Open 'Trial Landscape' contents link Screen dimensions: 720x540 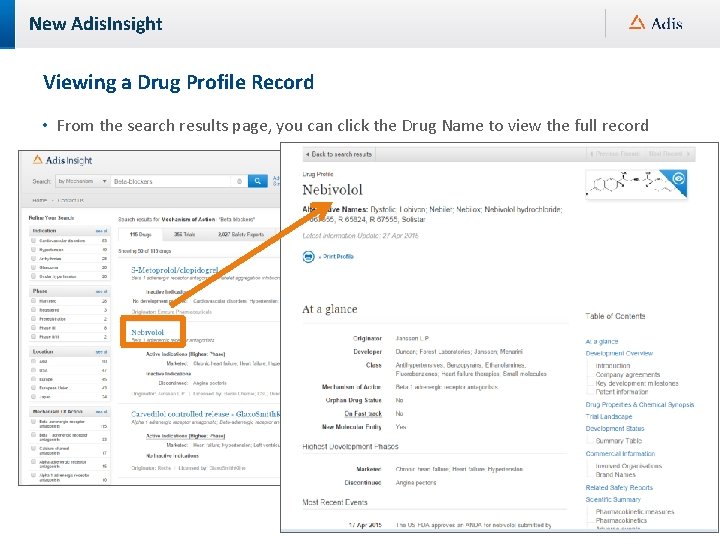tap(608, 416)
